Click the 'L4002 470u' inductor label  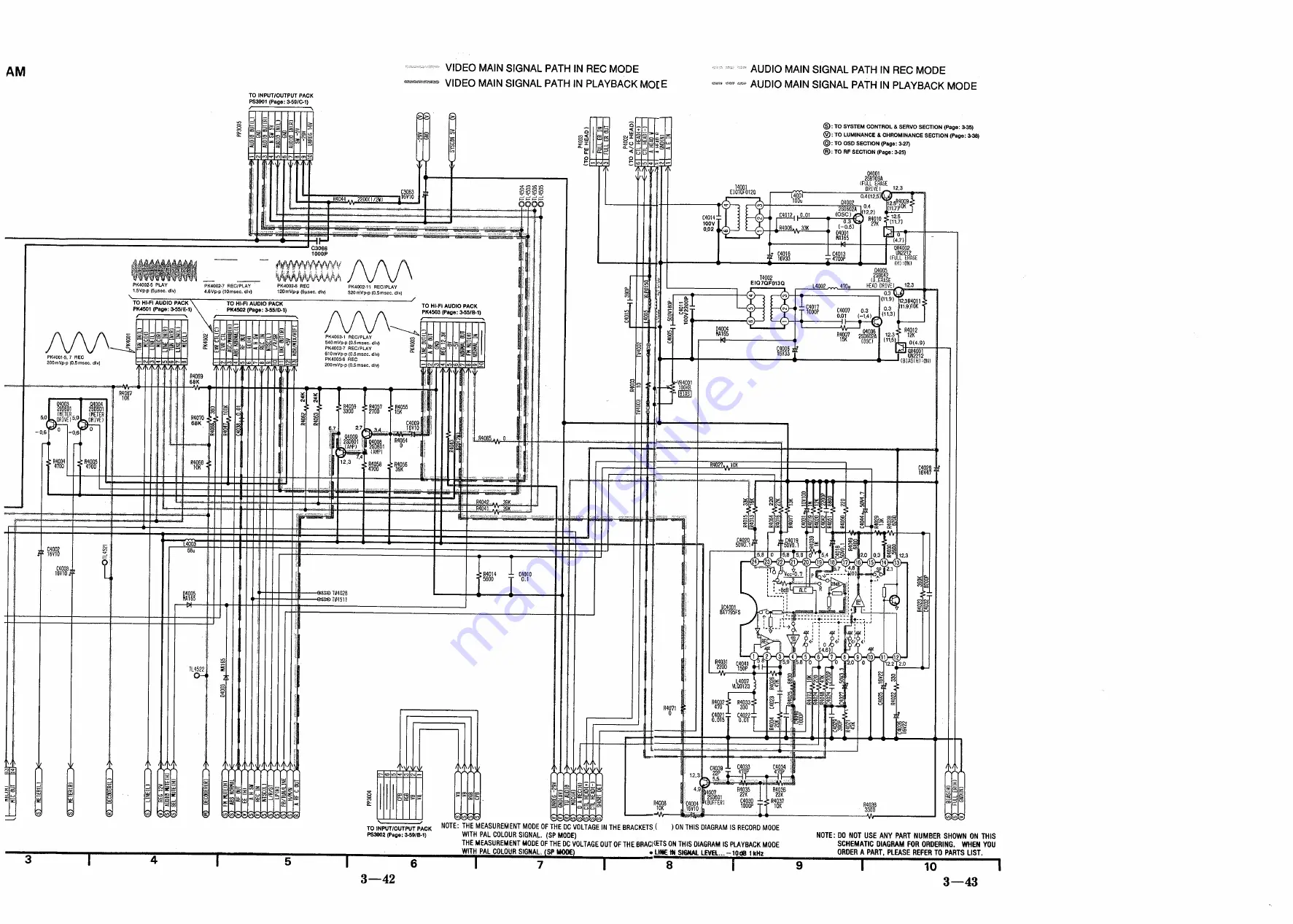831,287
